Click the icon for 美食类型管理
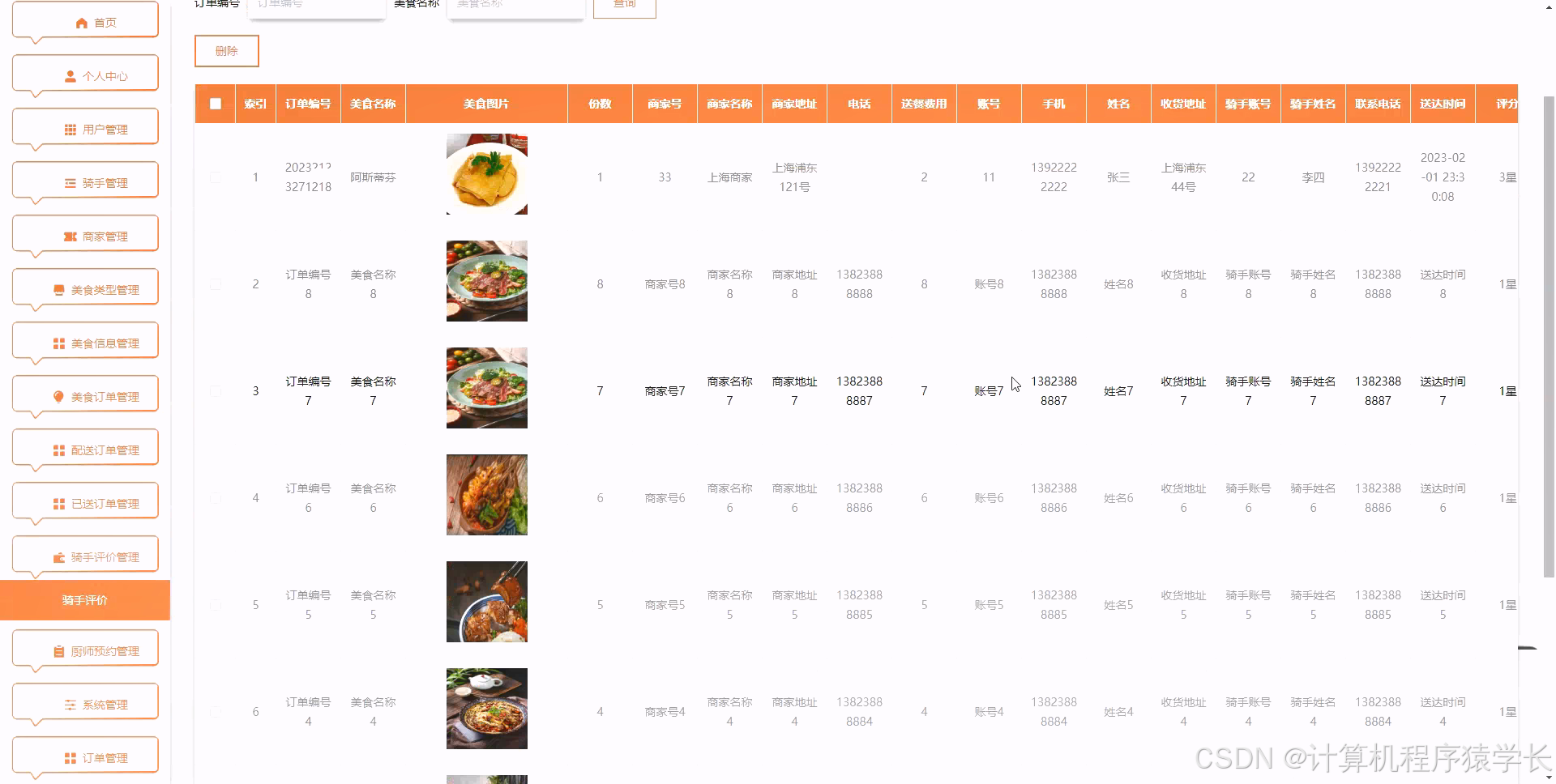The image size is (1556, 784). pos(58,290)
